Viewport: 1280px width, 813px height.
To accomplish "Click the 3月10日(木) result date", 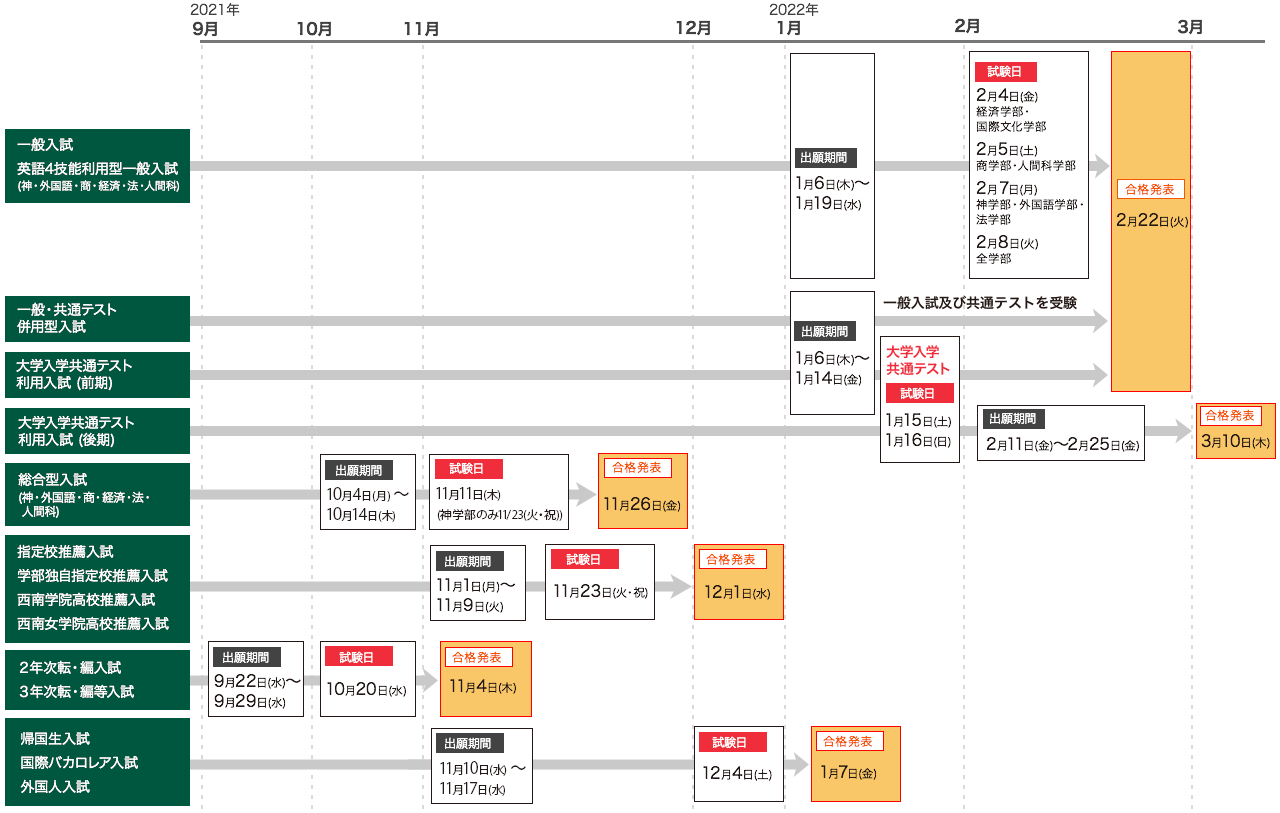I will pyautogui.click(x=1235, y=441).
